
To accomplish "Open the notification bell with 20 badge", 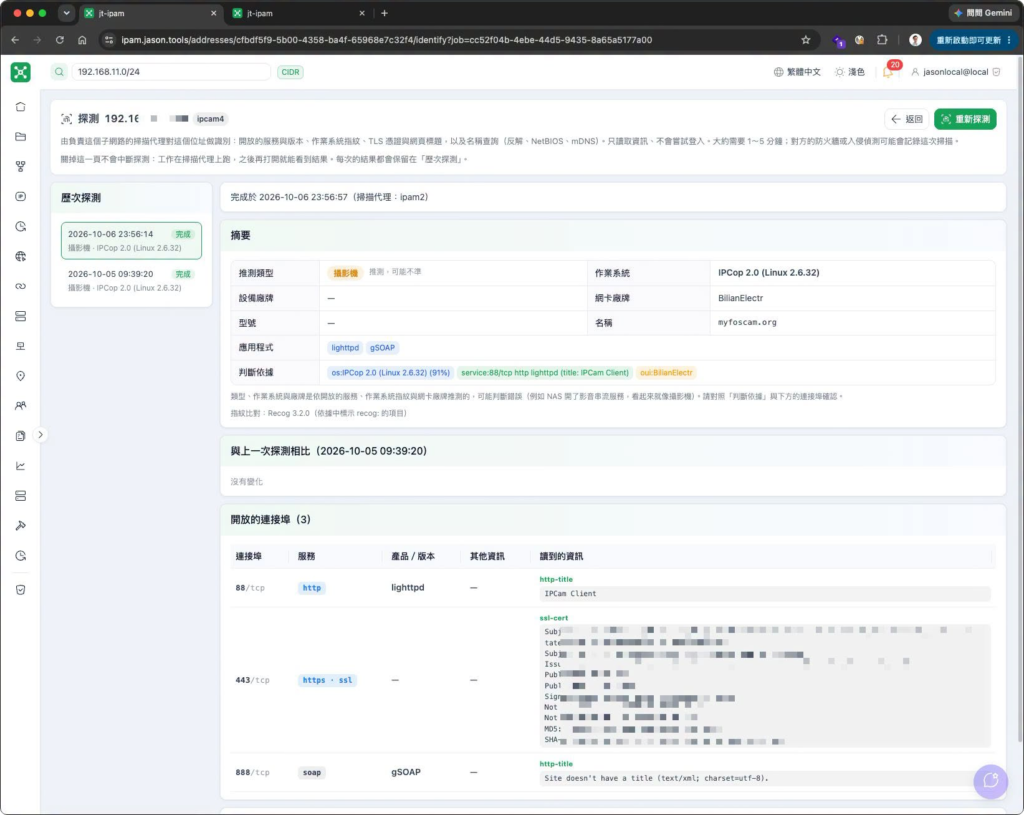I will pos(889,71).
